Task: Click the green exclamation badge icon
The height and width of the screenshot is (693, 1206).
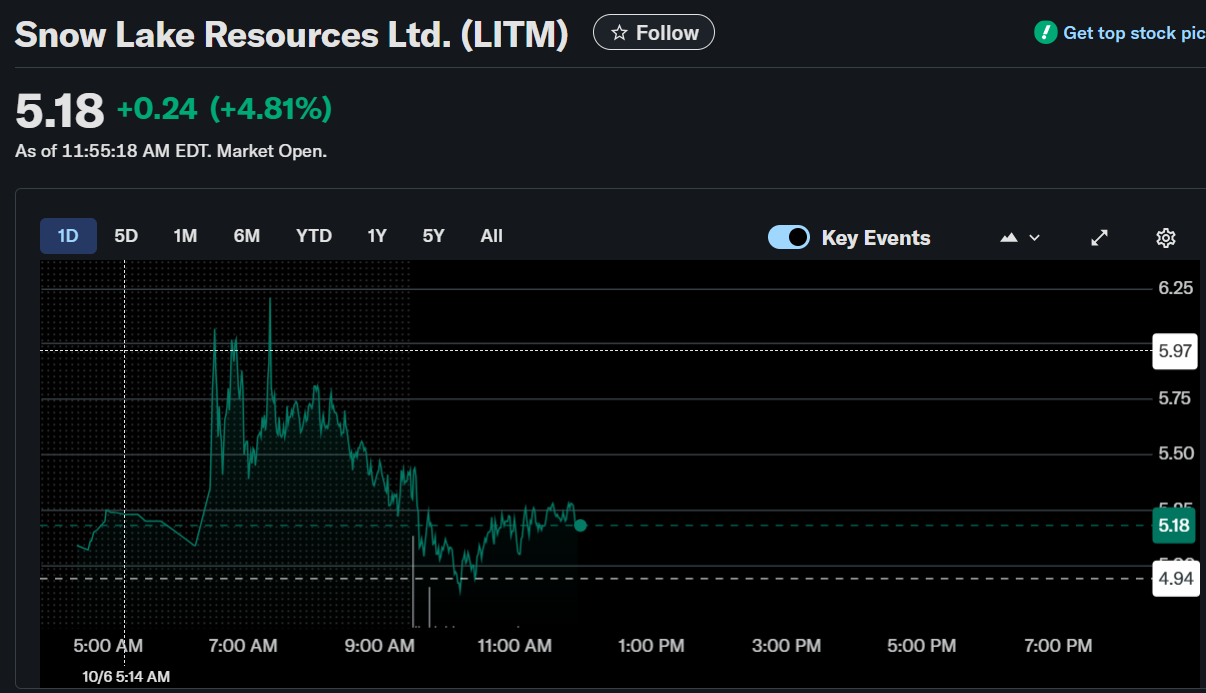Action: (x=1045, y=33)
